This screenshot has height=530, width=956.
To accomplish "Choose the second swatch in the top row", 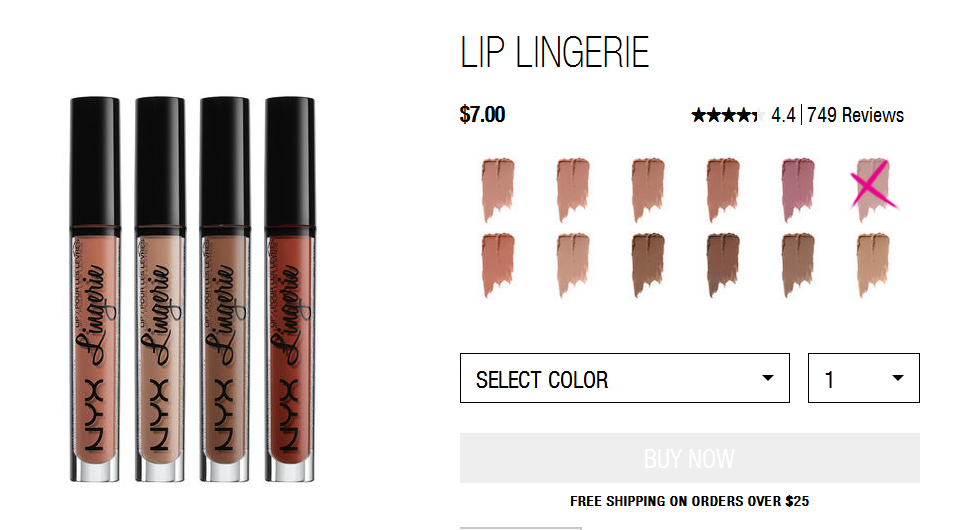I will coord(573,190).
